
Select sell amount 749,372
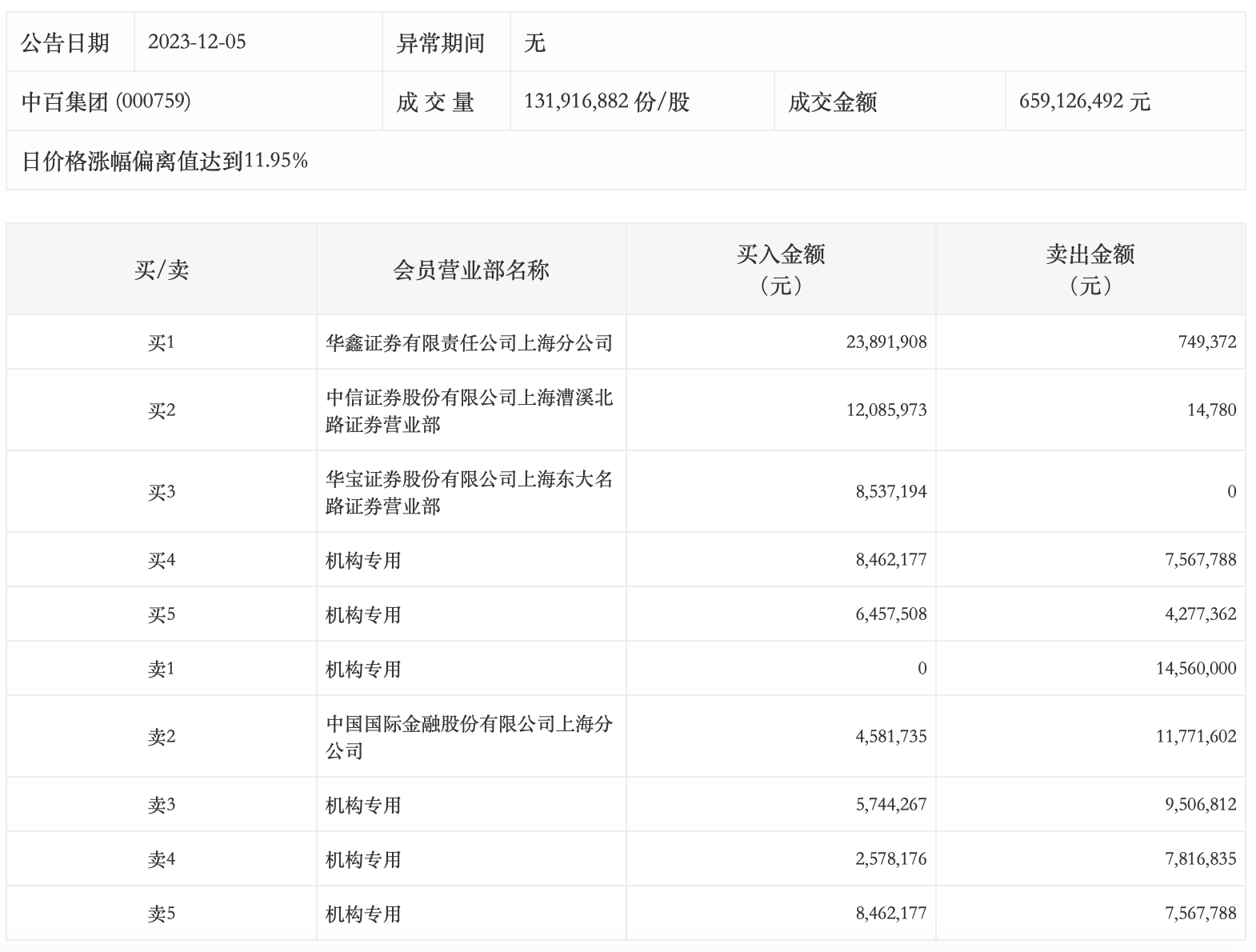coord(1207,342)
